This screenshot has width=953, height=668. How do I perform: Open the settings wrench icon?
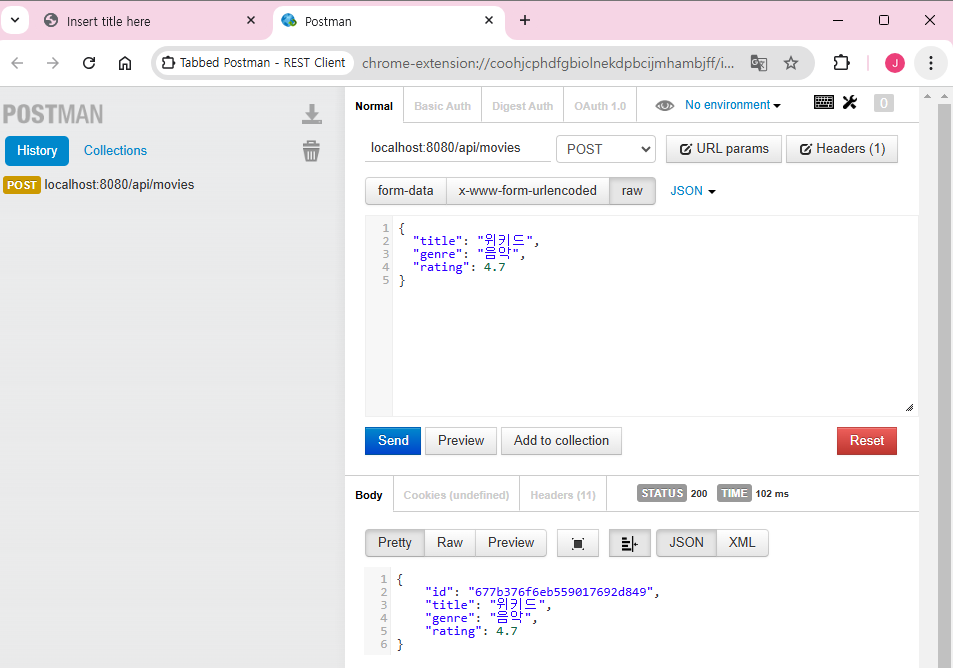point(850,103)
